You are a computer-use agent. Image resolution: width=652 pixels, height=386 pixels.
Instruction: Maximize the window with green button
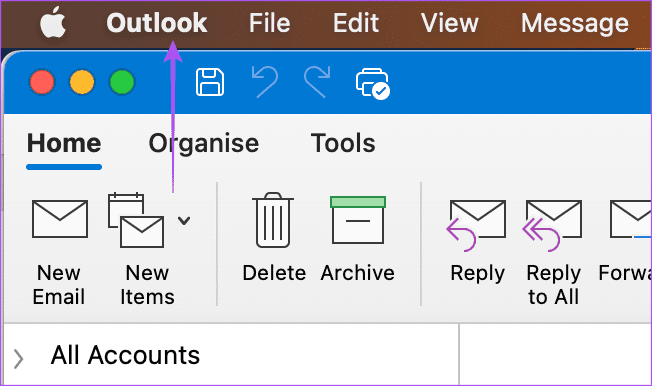(x=122, y=82)
